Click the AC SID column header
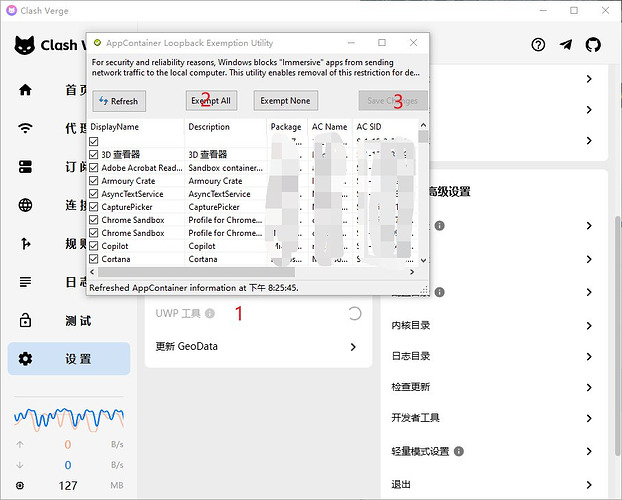 (385, 127)
